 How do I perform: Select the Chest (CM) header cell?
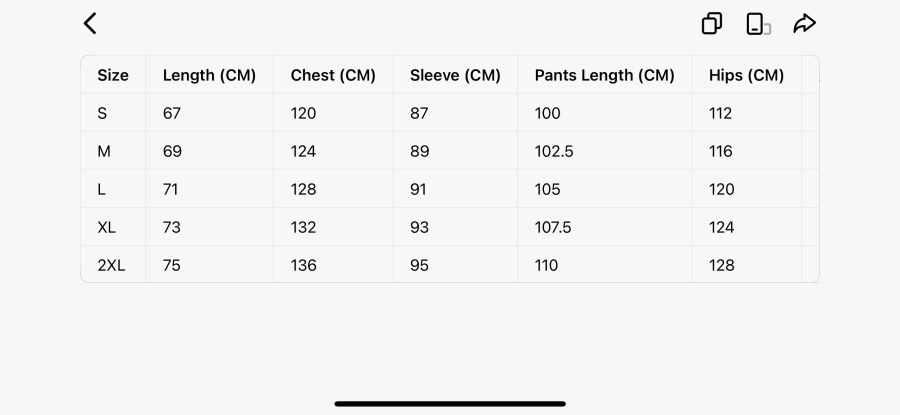tap(333, 75)
